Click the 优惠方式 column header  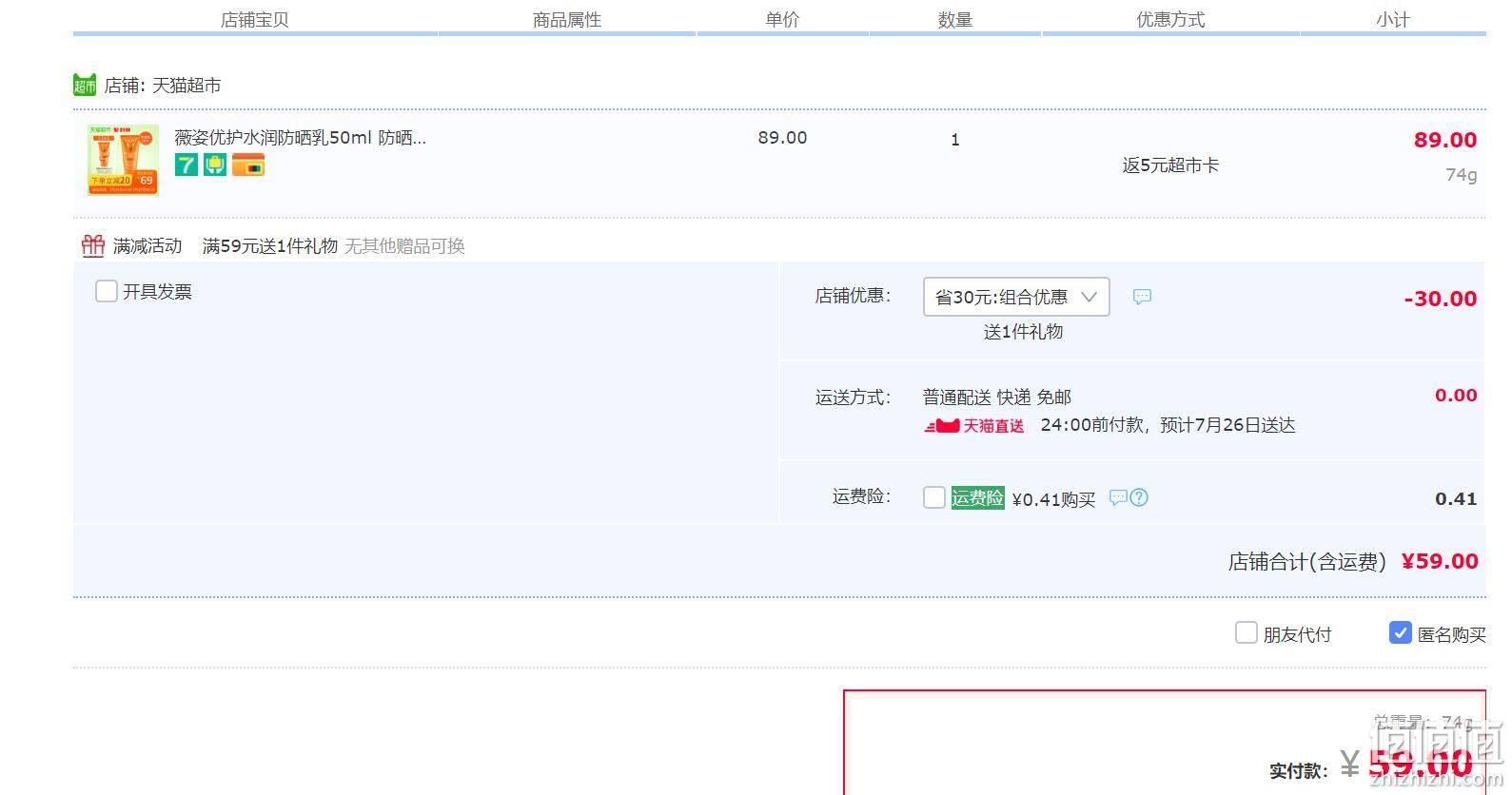click(1170, 20)
